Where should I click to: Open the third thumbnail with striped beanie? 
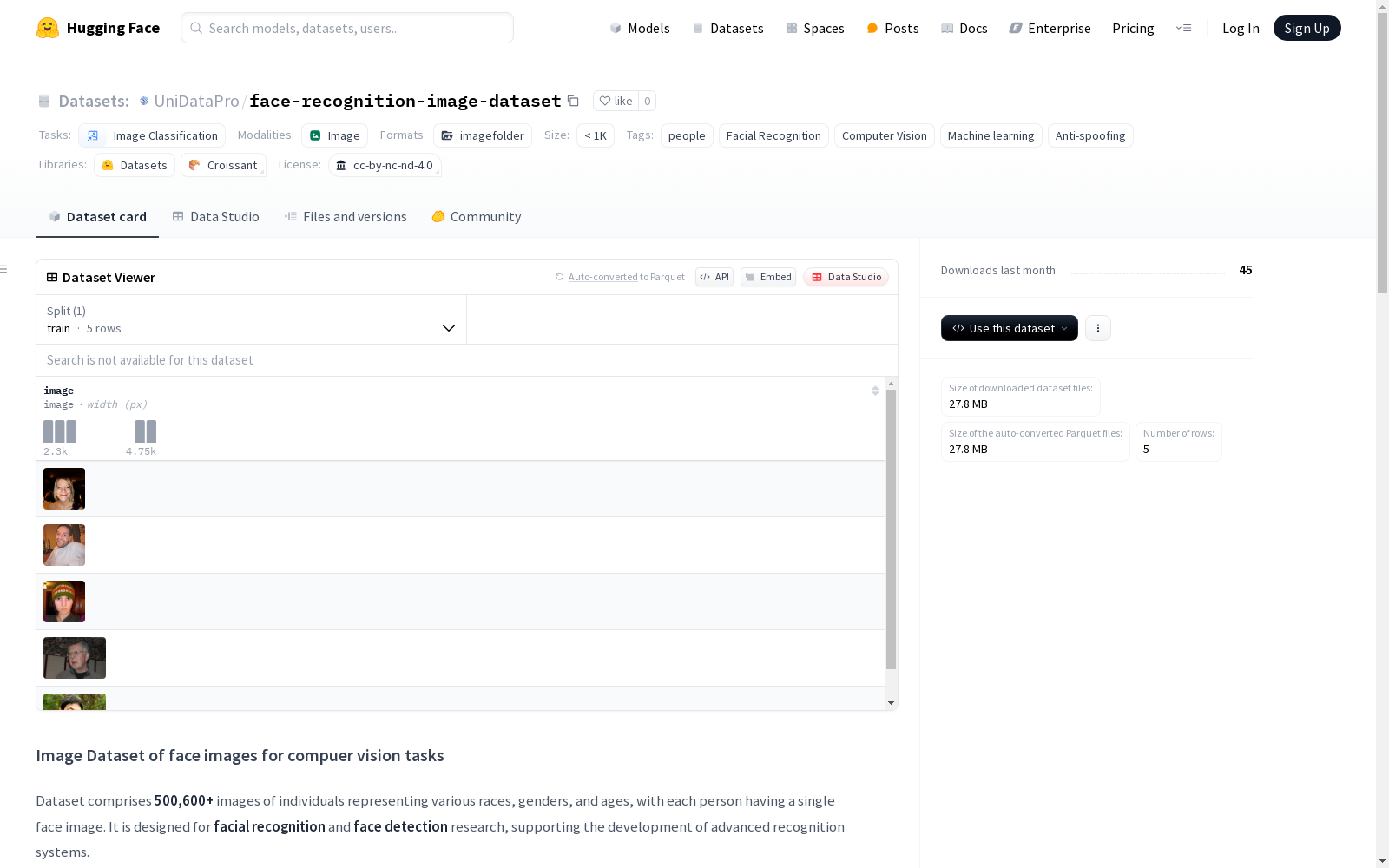click(64, 602)
